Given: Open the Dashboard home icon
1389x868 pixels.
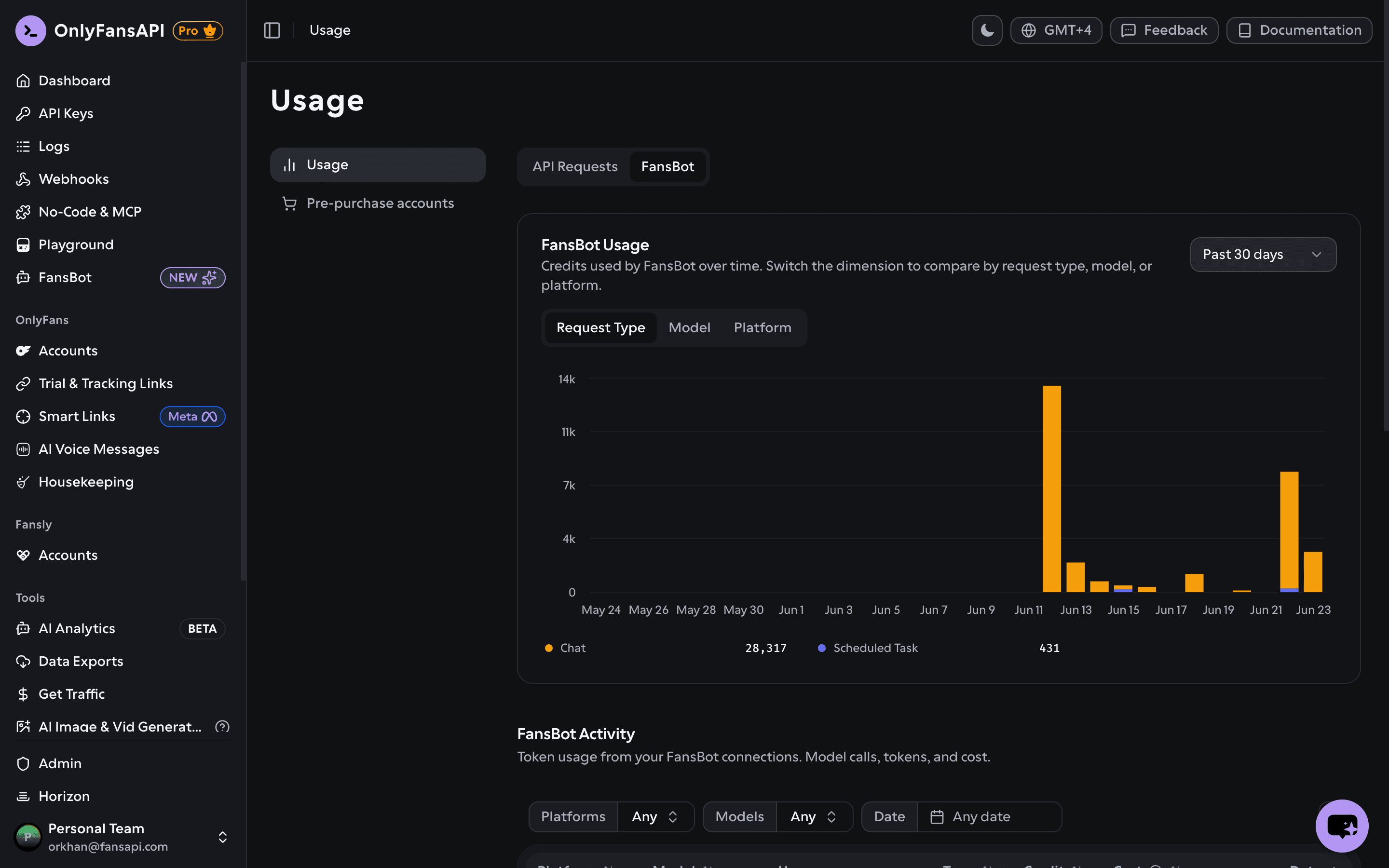Looking at the screenshot, I should (x=23, y=81).
